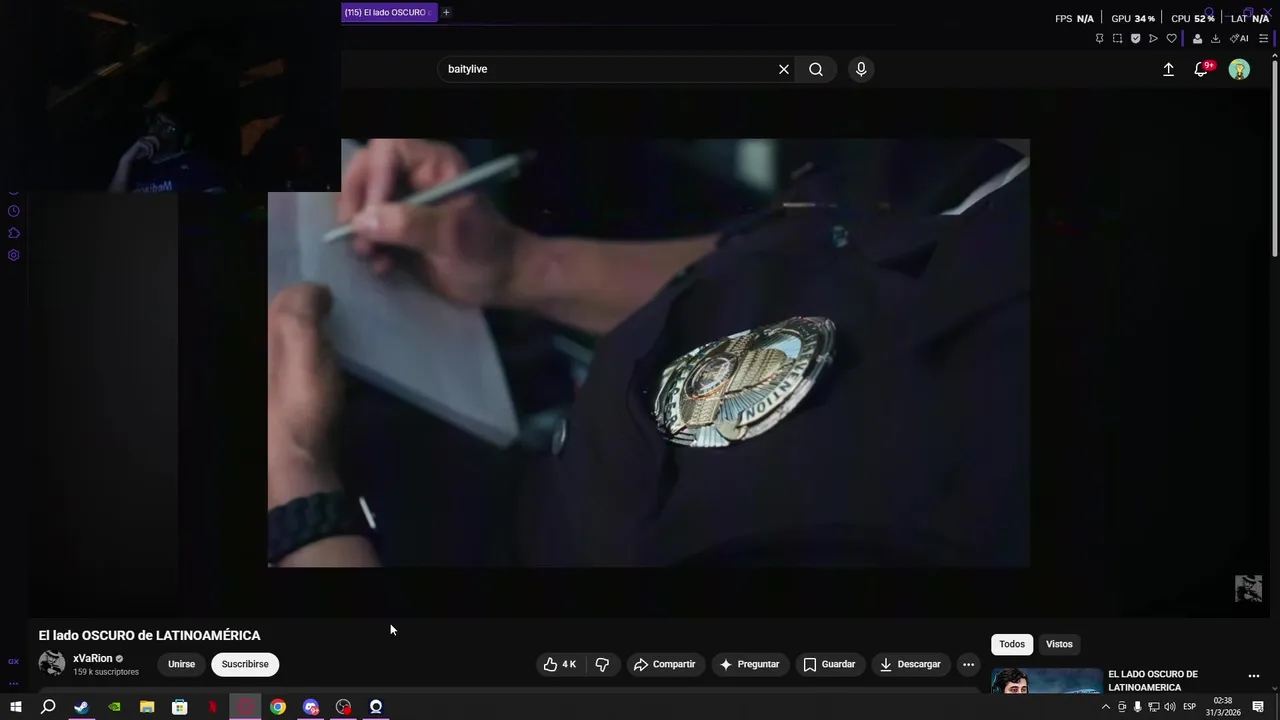The image size is (1280, 720).
Task: Open the ad blocker shield icon
Action: coord(1135,38)
